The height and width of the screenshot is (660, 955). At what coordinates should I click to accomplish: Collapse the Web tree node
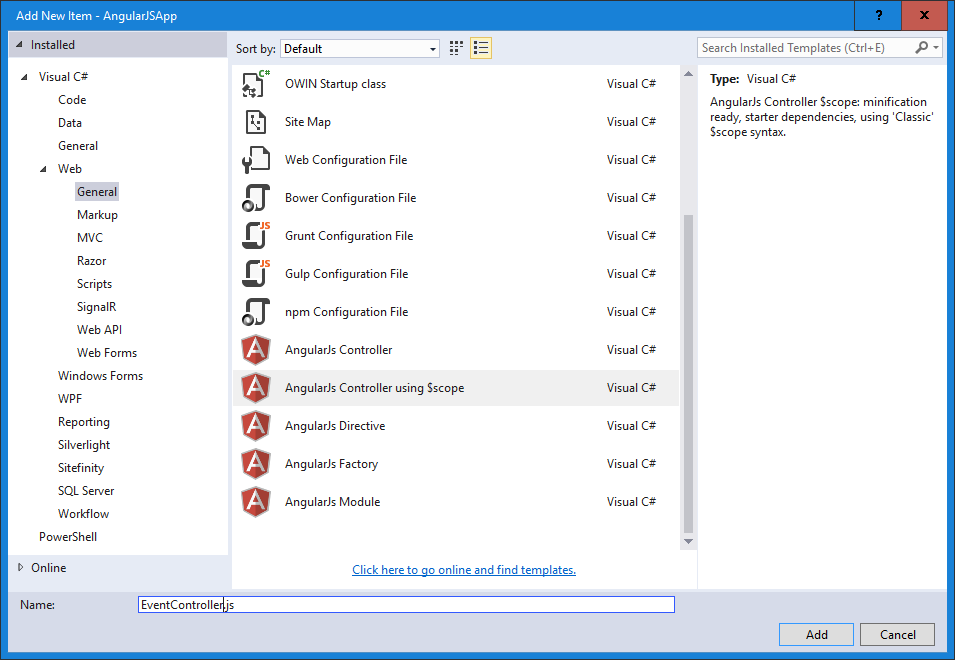(43, 169)
